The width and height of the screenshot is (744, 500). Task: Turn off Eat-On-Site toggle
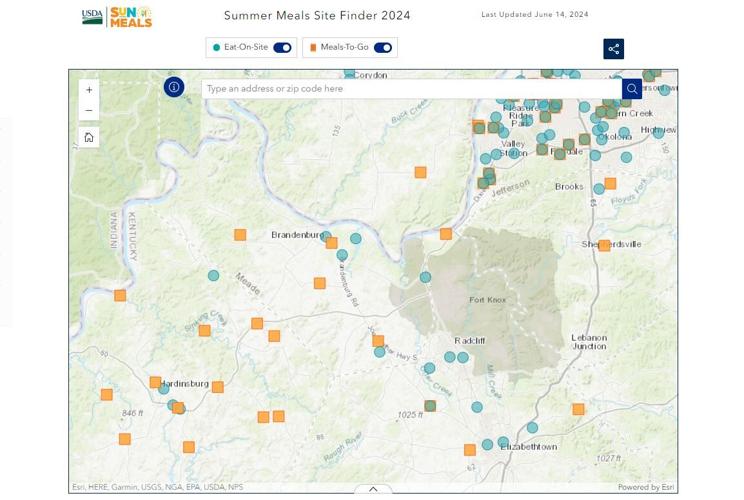[282, 47]
